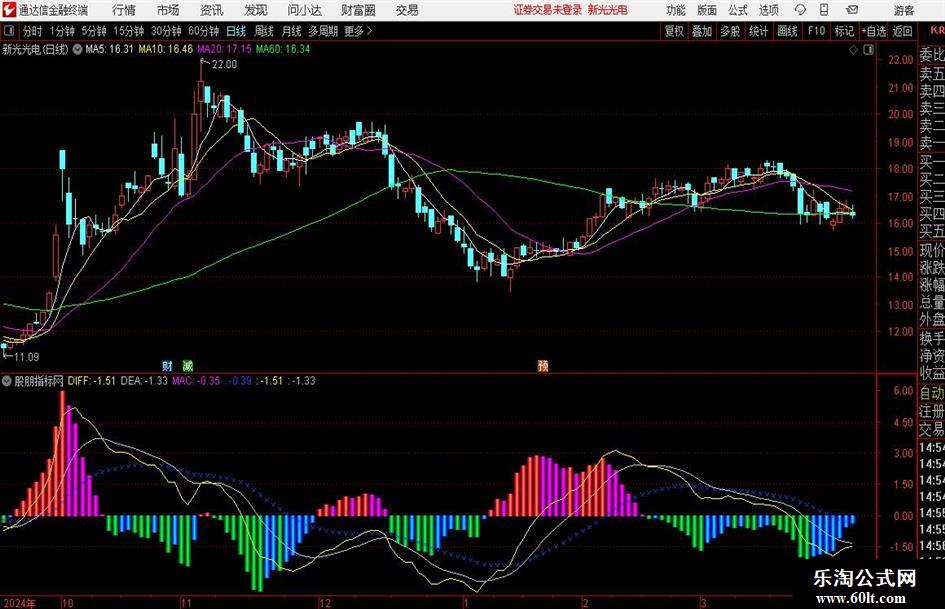
Task: Click the 叠加 overlay button
Action: tap(702, 31)
